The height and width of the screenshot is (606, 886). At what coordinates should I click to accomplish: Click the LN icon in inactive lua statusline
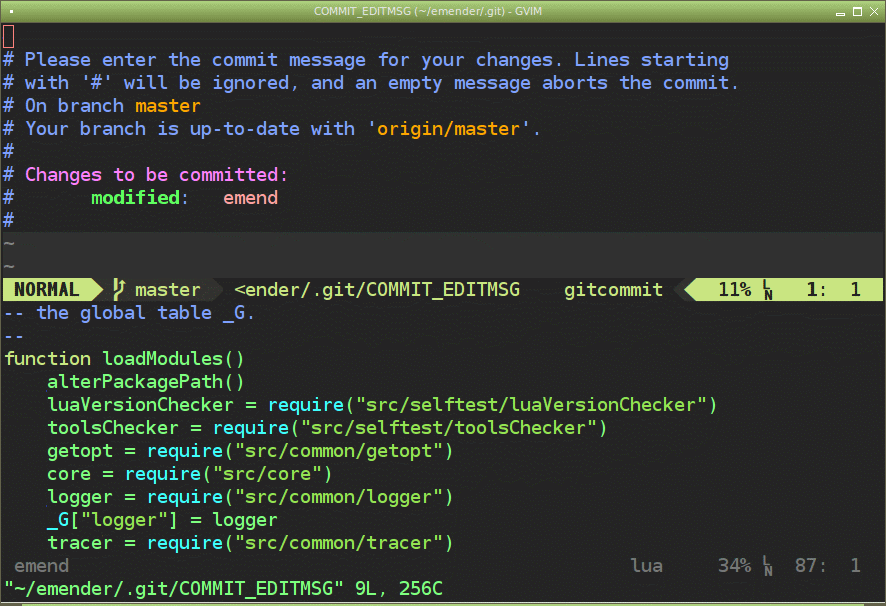[767, 565]
